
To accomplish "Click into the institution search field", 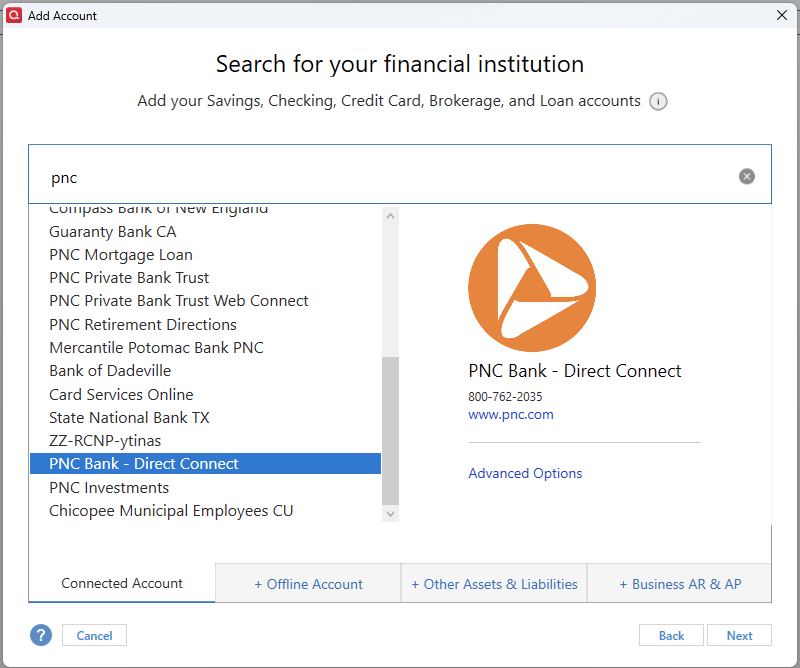I will click(x=399, y=174).
